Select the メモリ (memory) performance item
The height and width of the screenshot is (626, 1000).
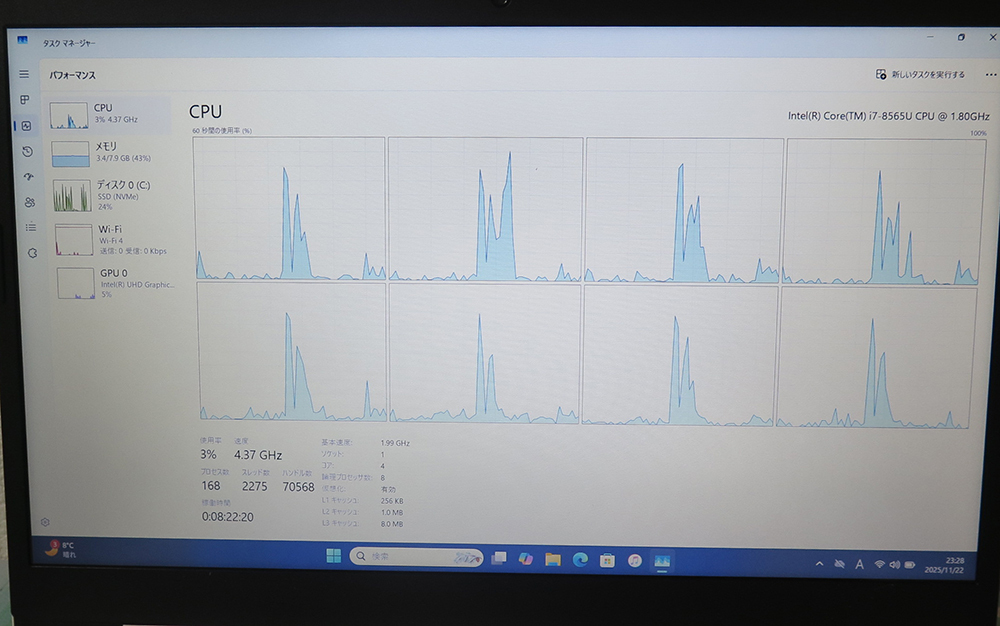pos(110,154)
